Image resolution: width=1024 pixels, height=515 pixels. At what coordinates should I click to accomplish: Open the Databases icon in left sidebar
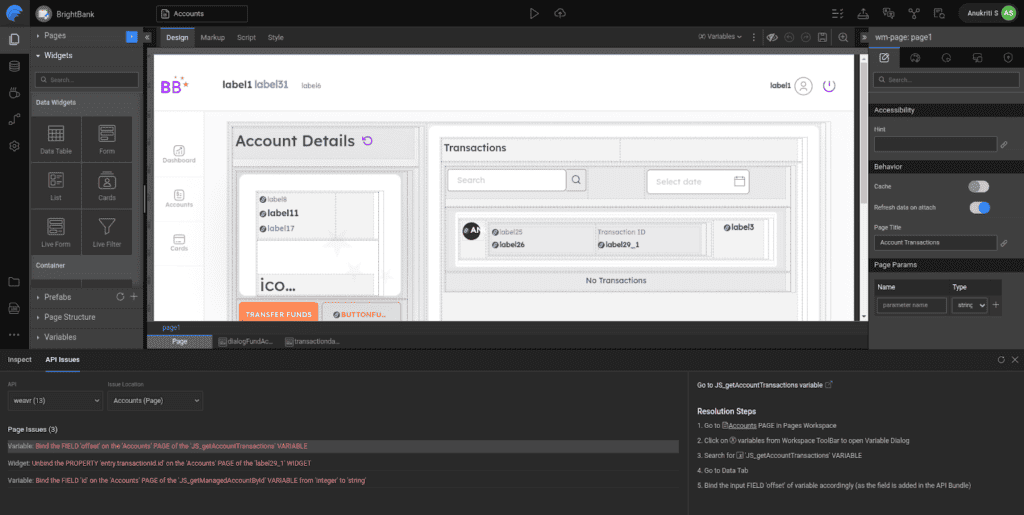pyautogui.click(x=14, y=66)
